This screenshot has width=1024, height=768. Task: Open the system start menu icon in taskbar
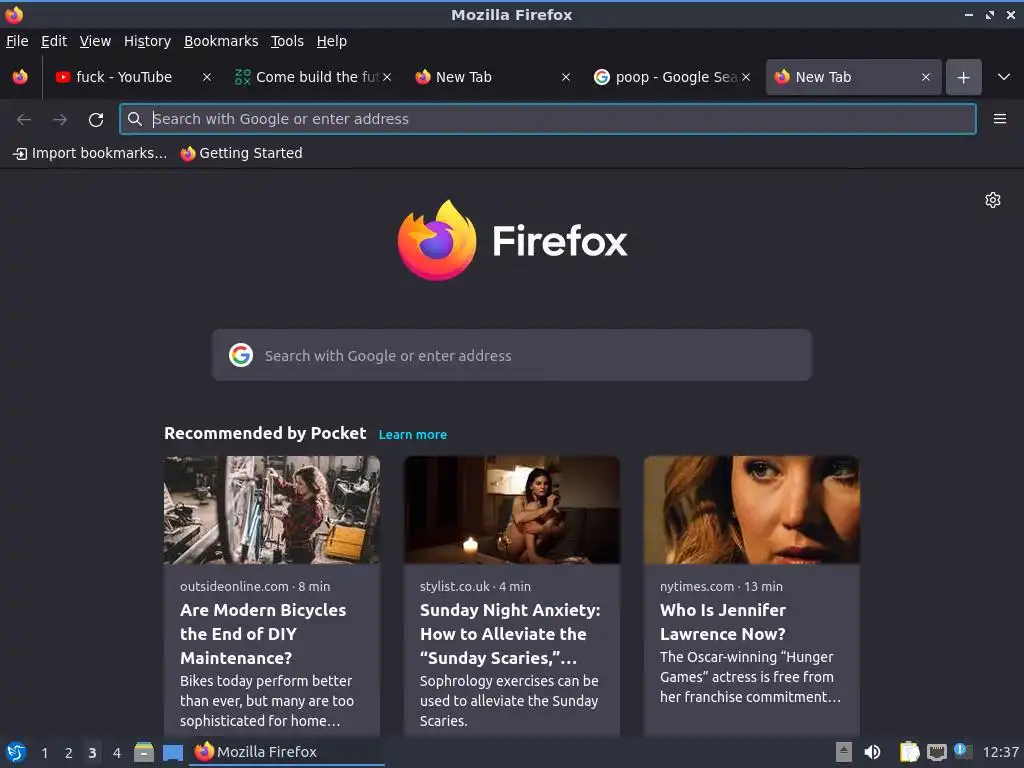tap(16, 752)
